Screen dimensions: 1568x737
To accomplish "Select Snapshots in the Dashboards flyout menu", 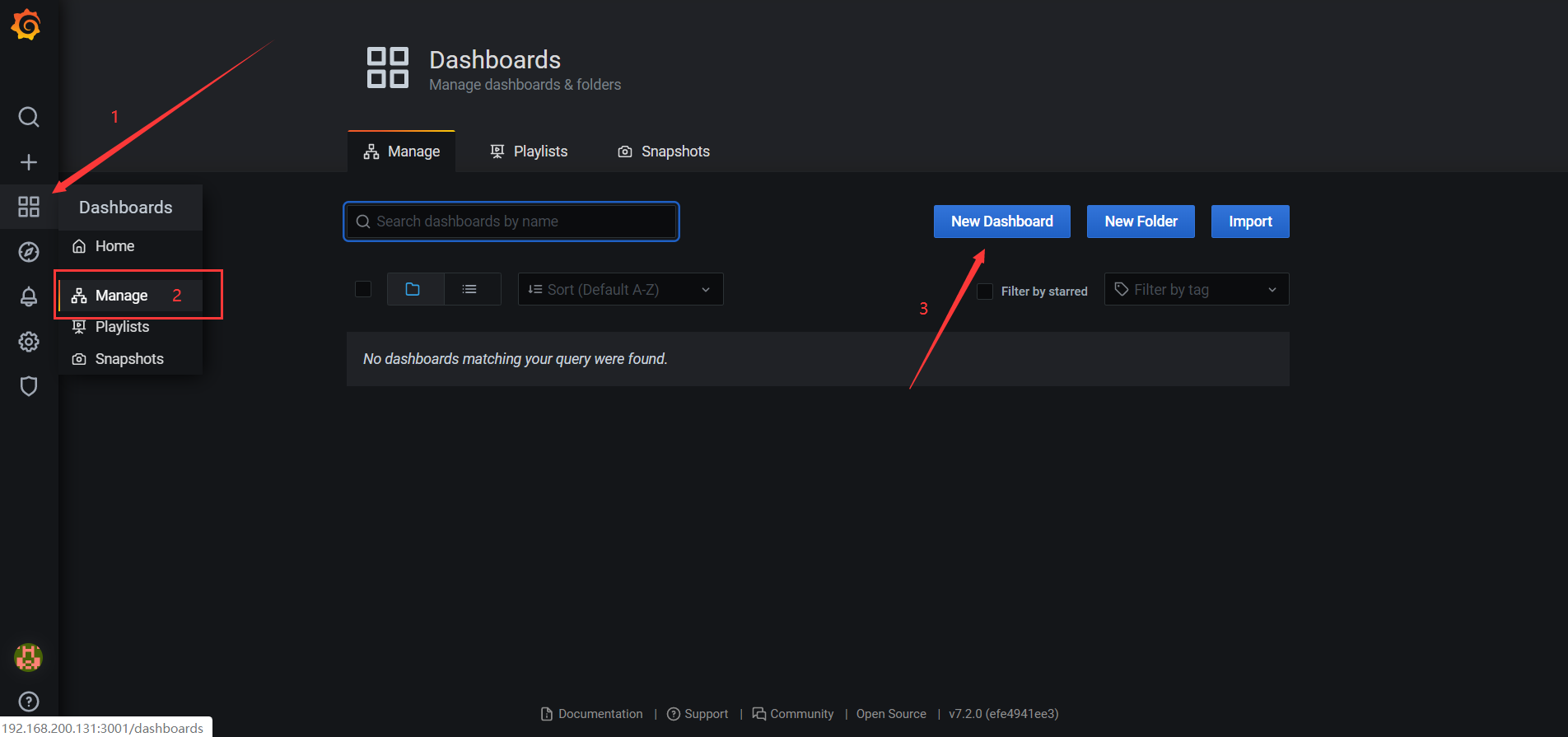I will tap(129, 359).
